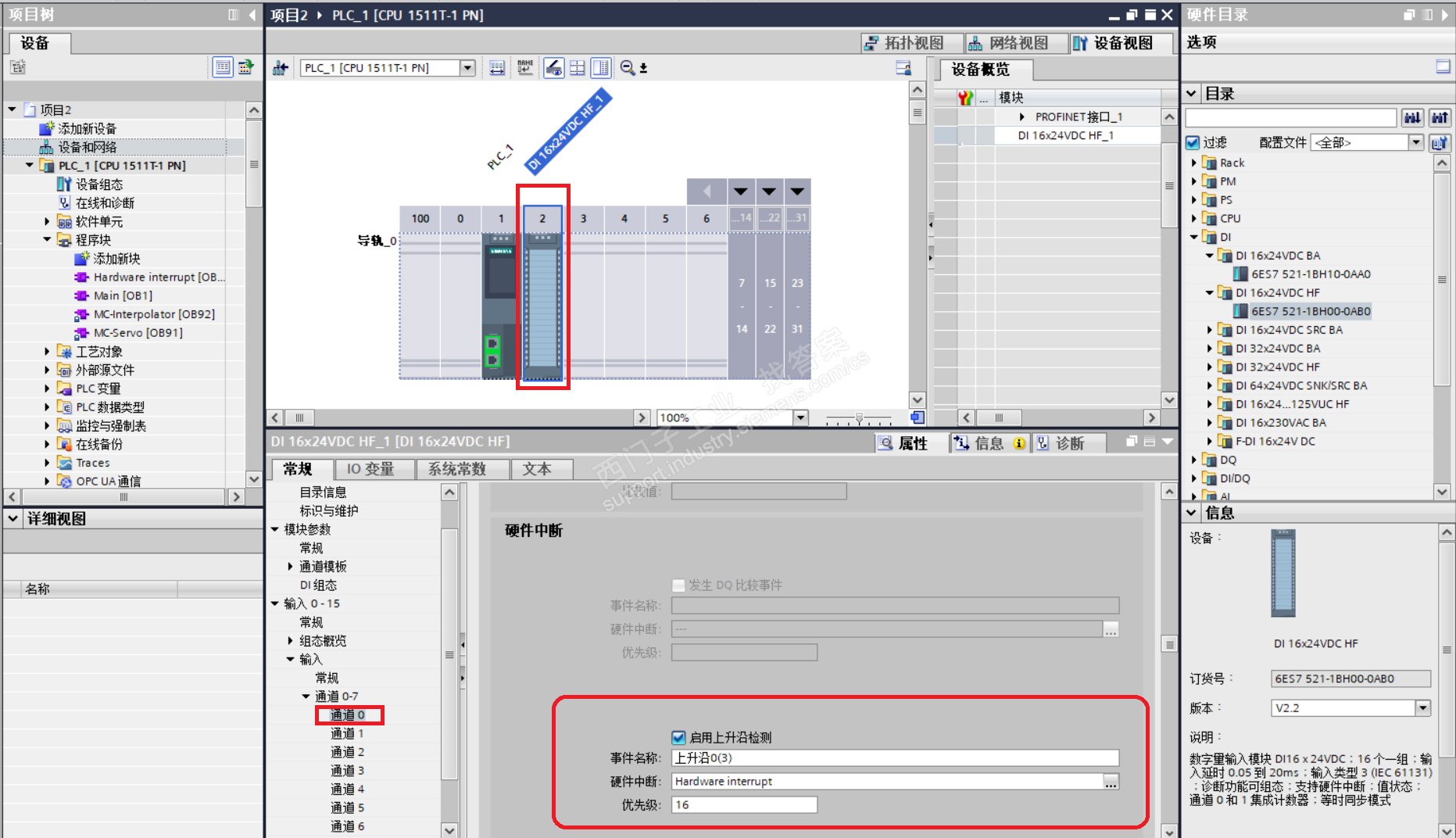Click the zoom magnifier icon in device view
The image size is (1456, 838).
pos(628,68)
